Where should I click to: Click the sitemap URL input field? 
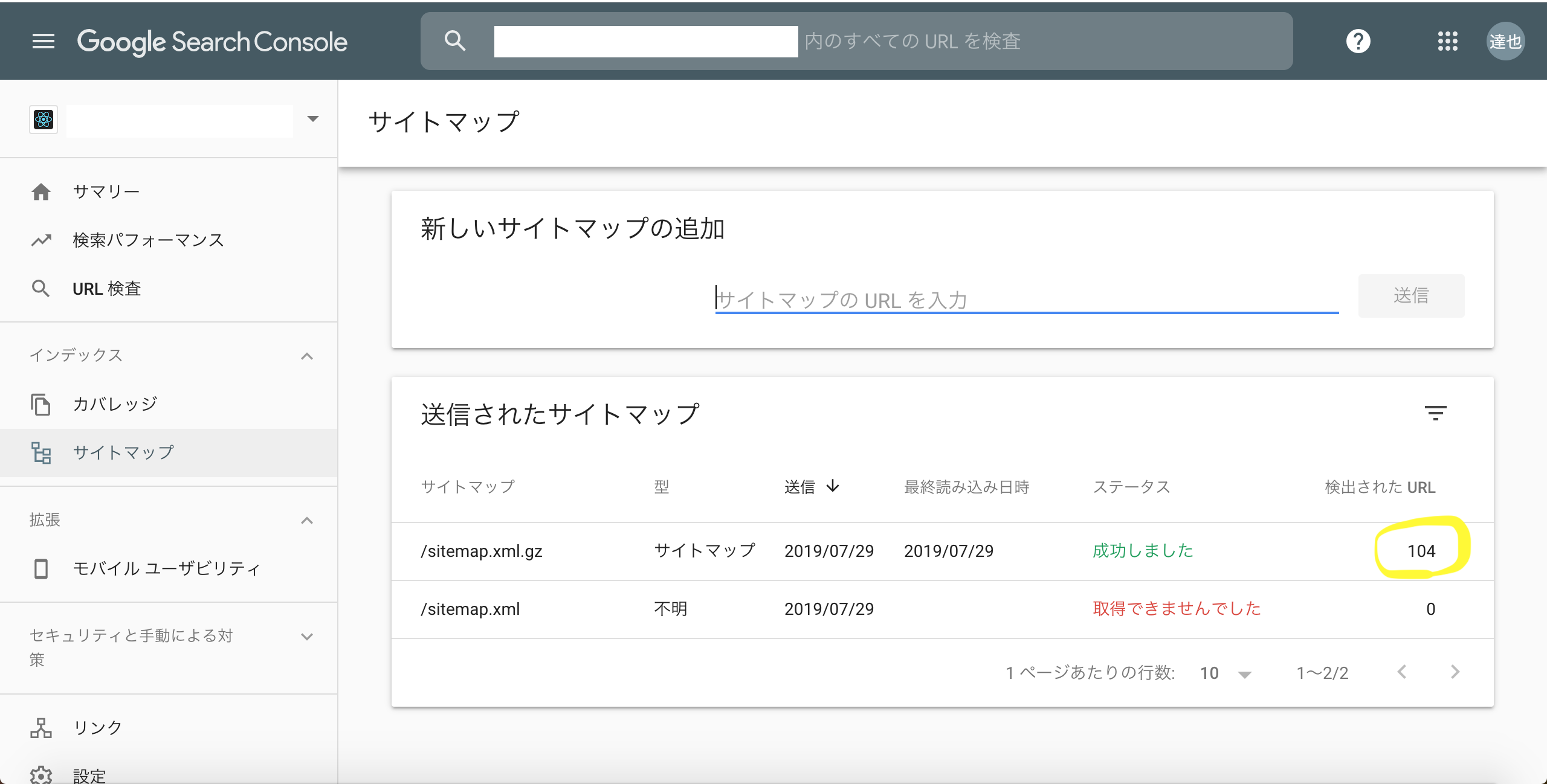[1026, 300]
